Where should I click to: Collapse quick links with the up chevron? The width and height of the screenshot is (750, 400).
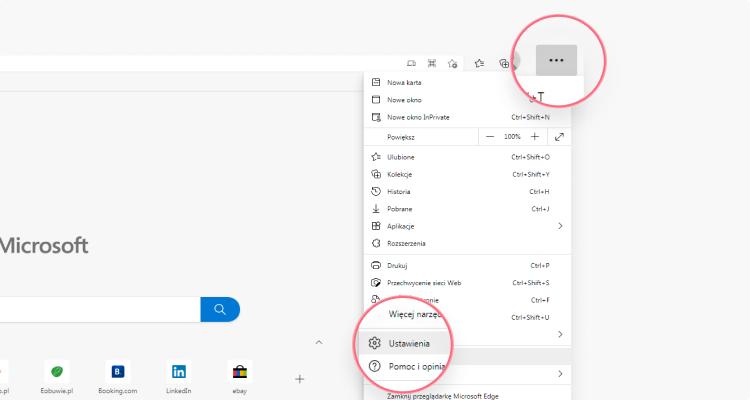click(x=319, y=342)
